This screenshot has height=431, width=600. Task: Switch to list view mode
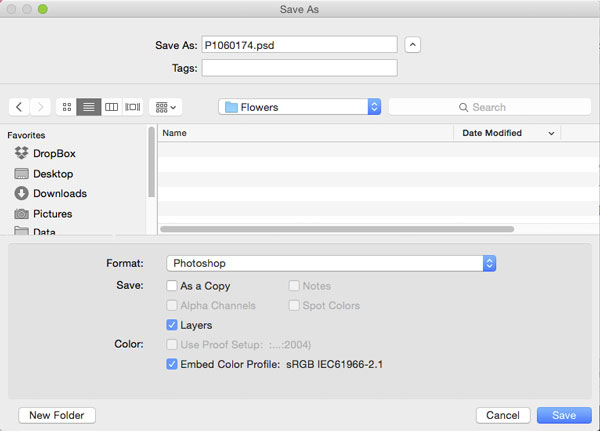[89, 107]
